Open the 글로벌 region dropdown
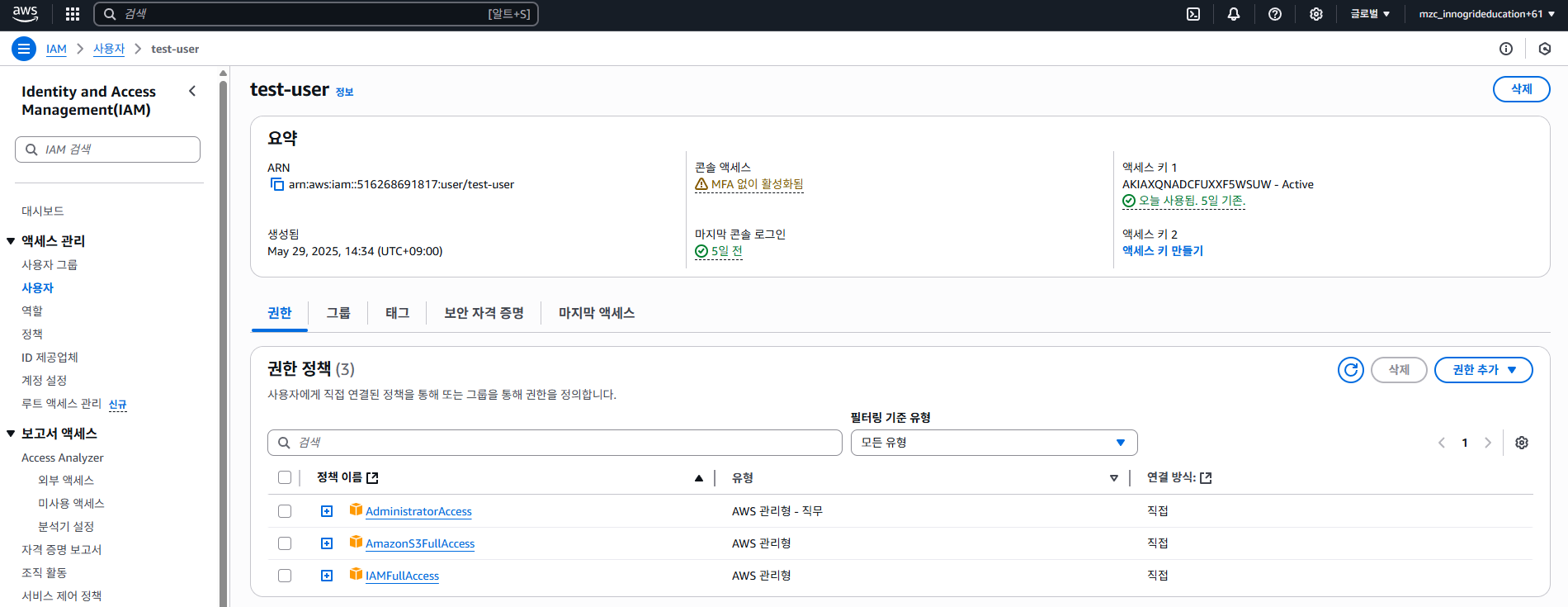Image resolution: width=1568 pixels, height=607 pixels. (x=1370, y=14)
